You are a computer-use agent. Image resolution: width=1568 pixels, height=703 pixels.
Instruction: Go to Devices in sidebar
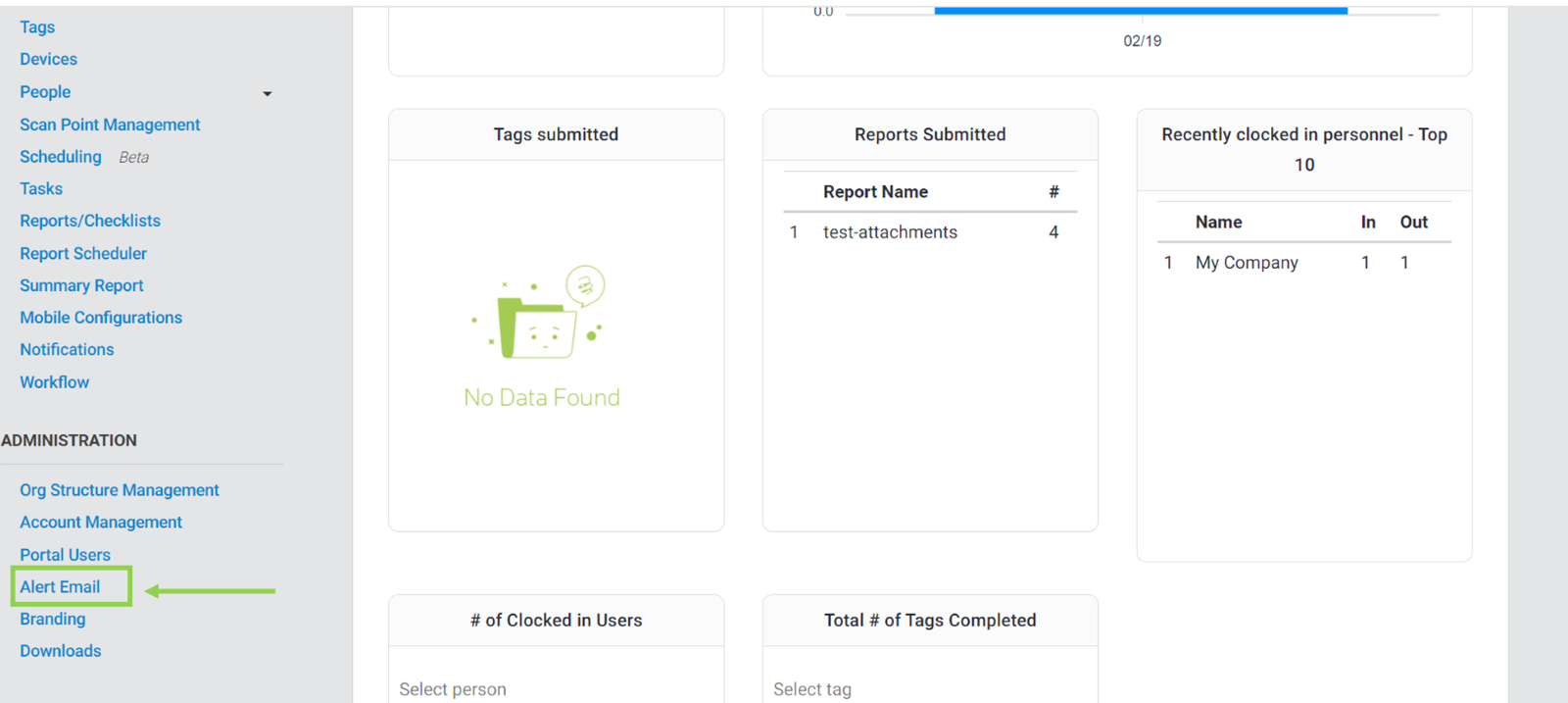[48, 60]
